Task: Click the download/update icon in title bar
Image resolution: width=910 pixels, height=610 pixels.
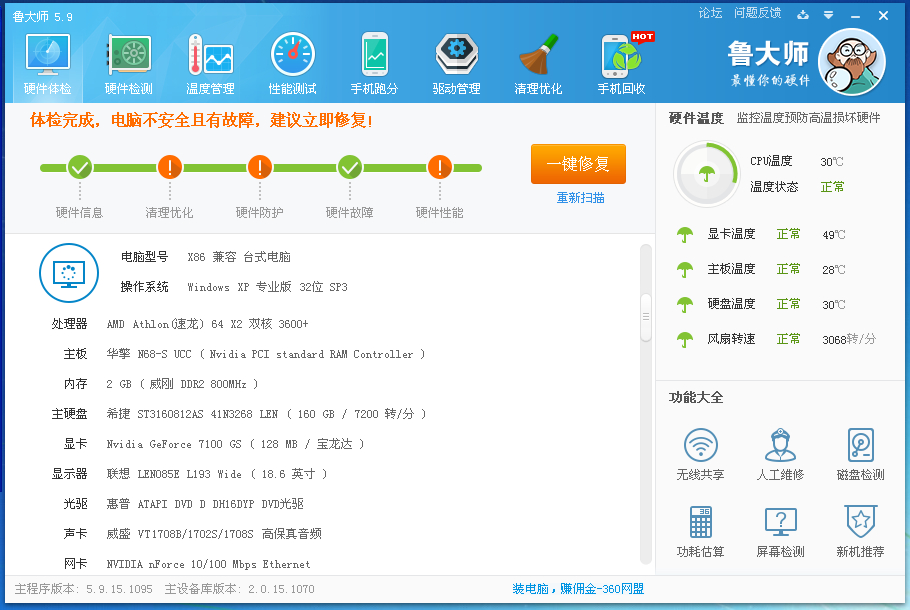Action: click(x=803, y=15)
